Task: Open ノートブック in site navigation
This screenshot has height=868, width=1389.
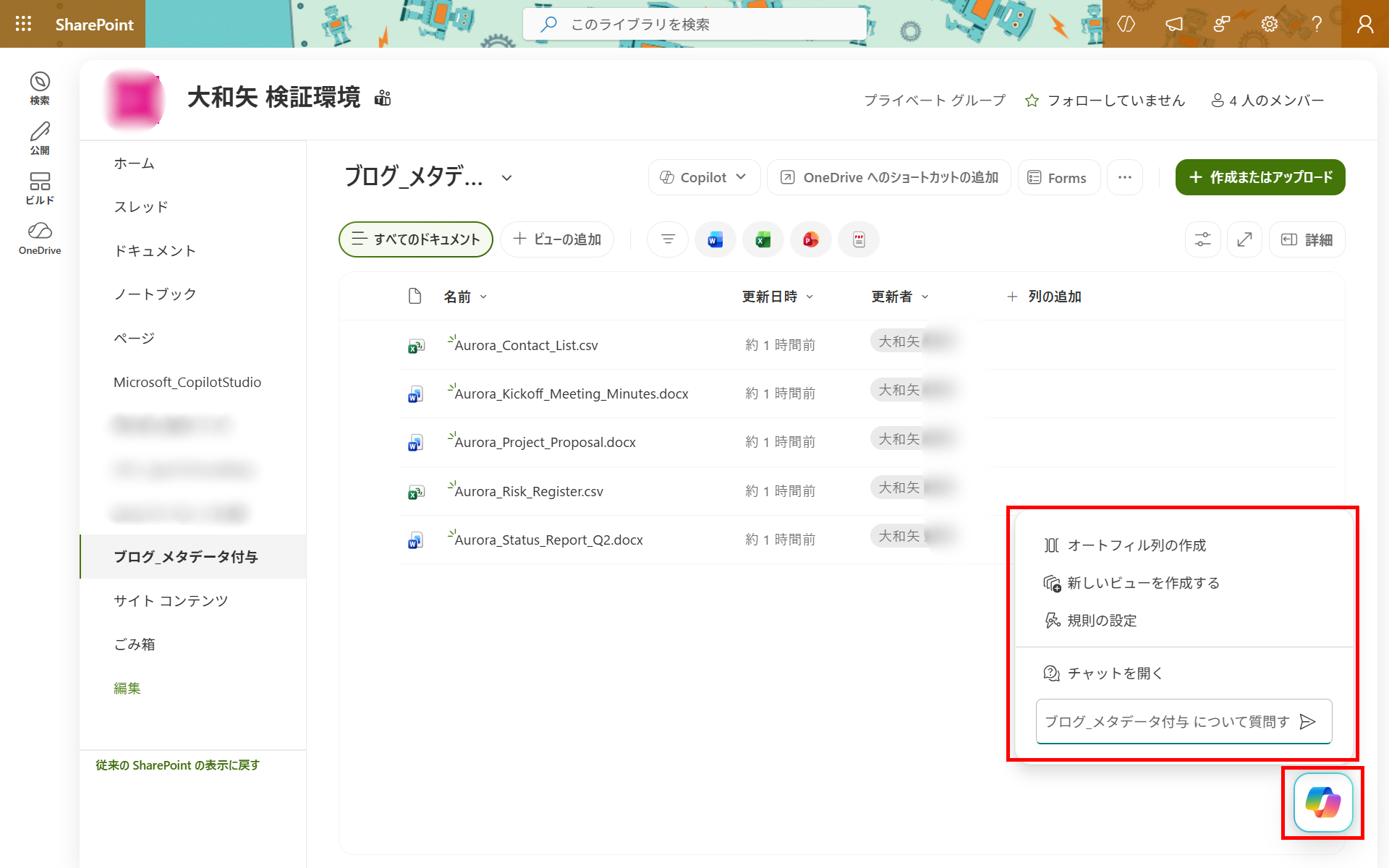Action: 155,294
